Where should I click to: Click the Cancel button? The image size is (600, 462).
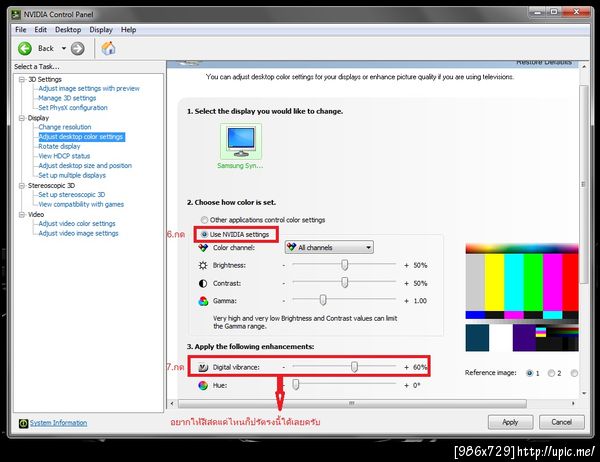tap(561, 422)
